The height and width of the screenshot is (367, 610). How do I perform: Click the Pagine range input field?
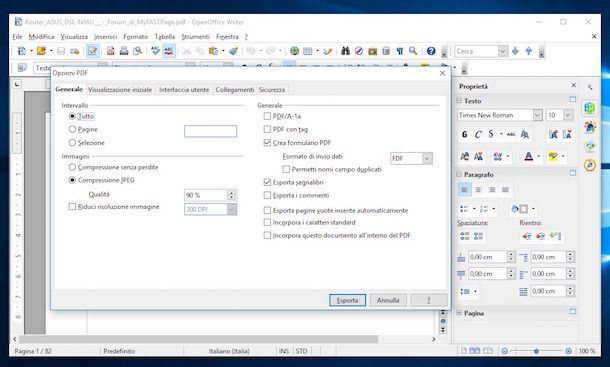(x=210, y=131)
